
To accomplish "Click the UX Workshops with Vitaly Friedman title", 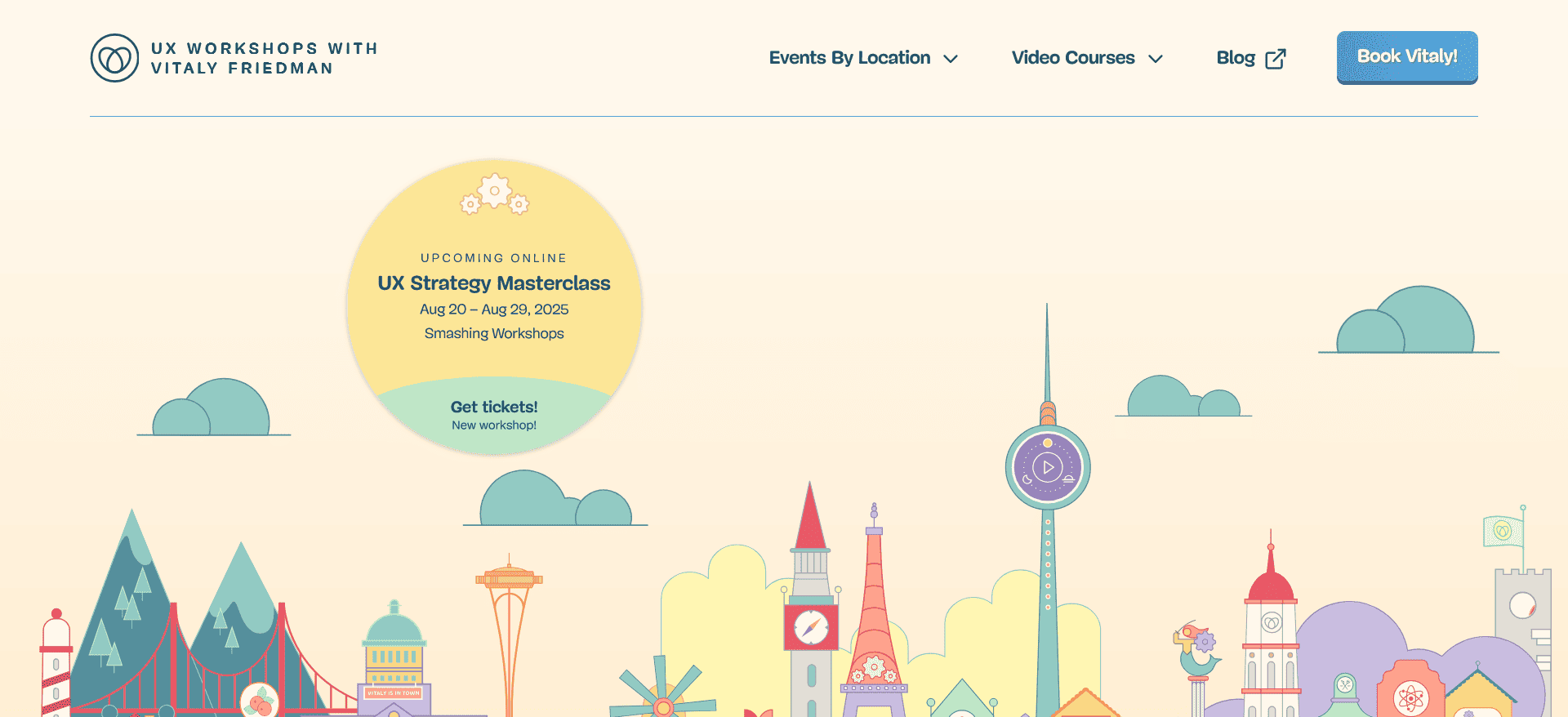I will click(x=264, y=58).
